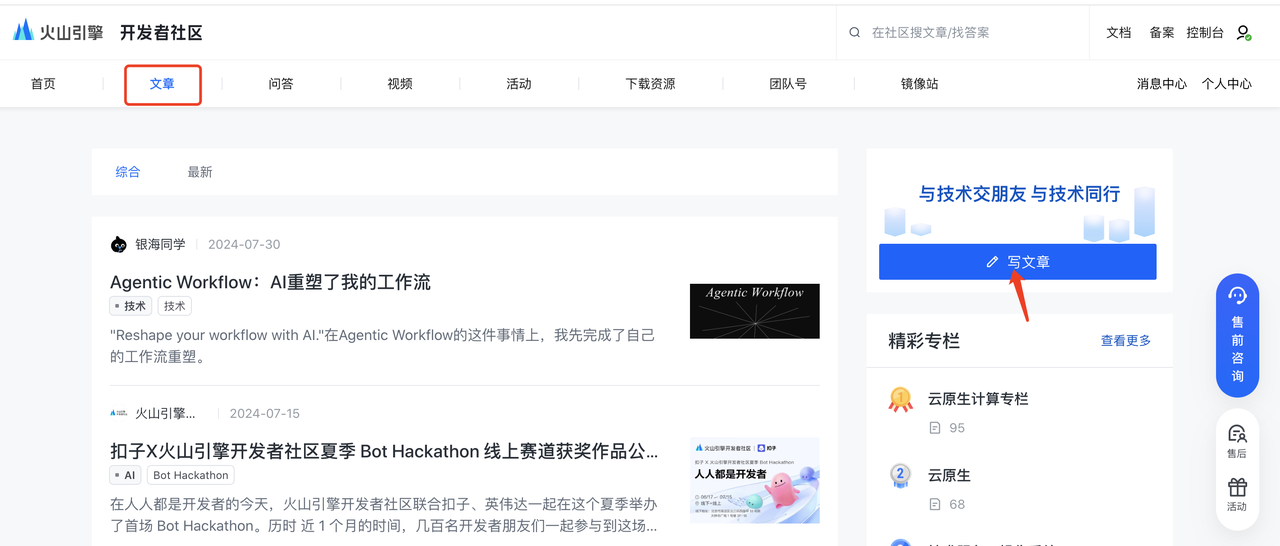Open the 查看更多 link
Viewport: 1280px width, 546px height.
point(1126,341)
